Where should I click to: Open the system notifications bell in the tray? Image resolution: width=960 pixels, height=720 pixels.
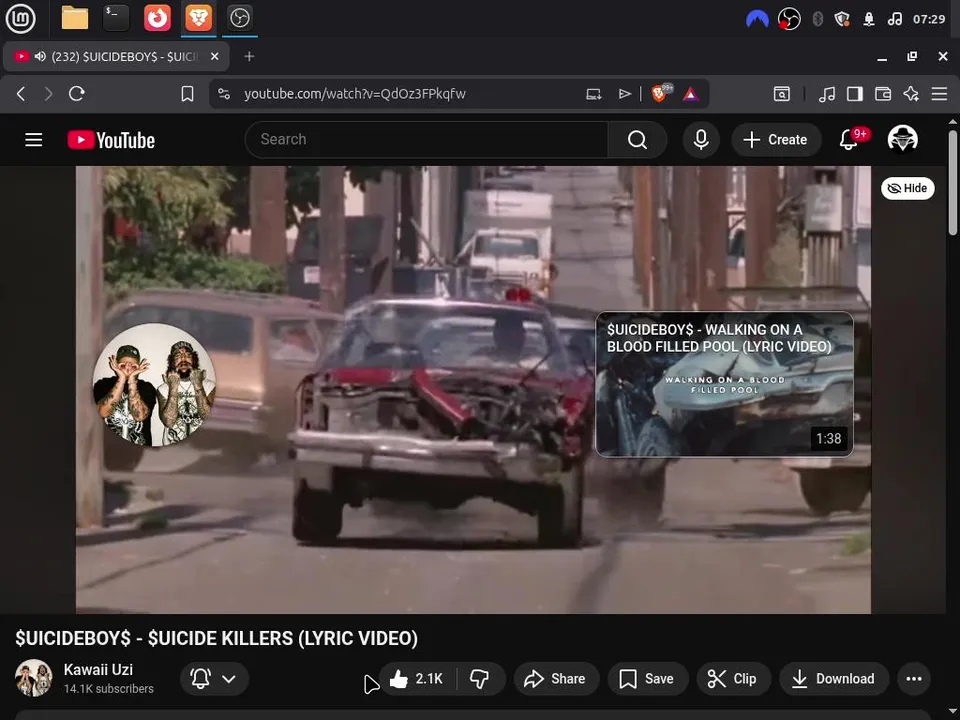tap(869, 19)
